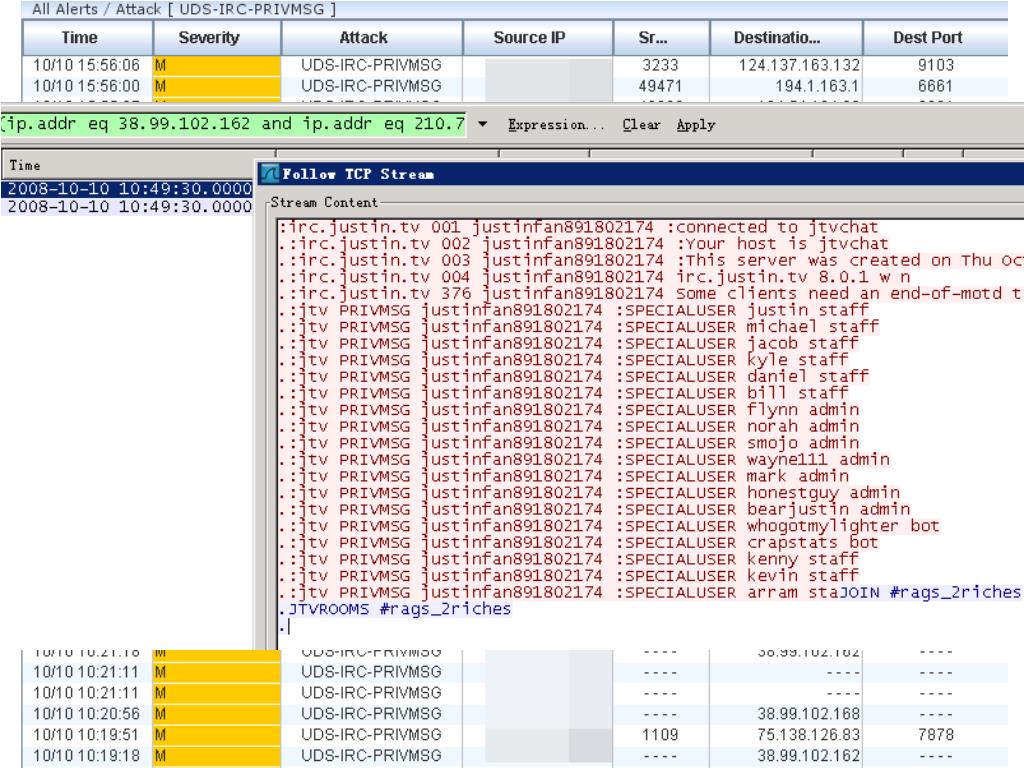Sort alerts by the Attack column
This screenshot has width=1024, height=768.
(372, 38)
